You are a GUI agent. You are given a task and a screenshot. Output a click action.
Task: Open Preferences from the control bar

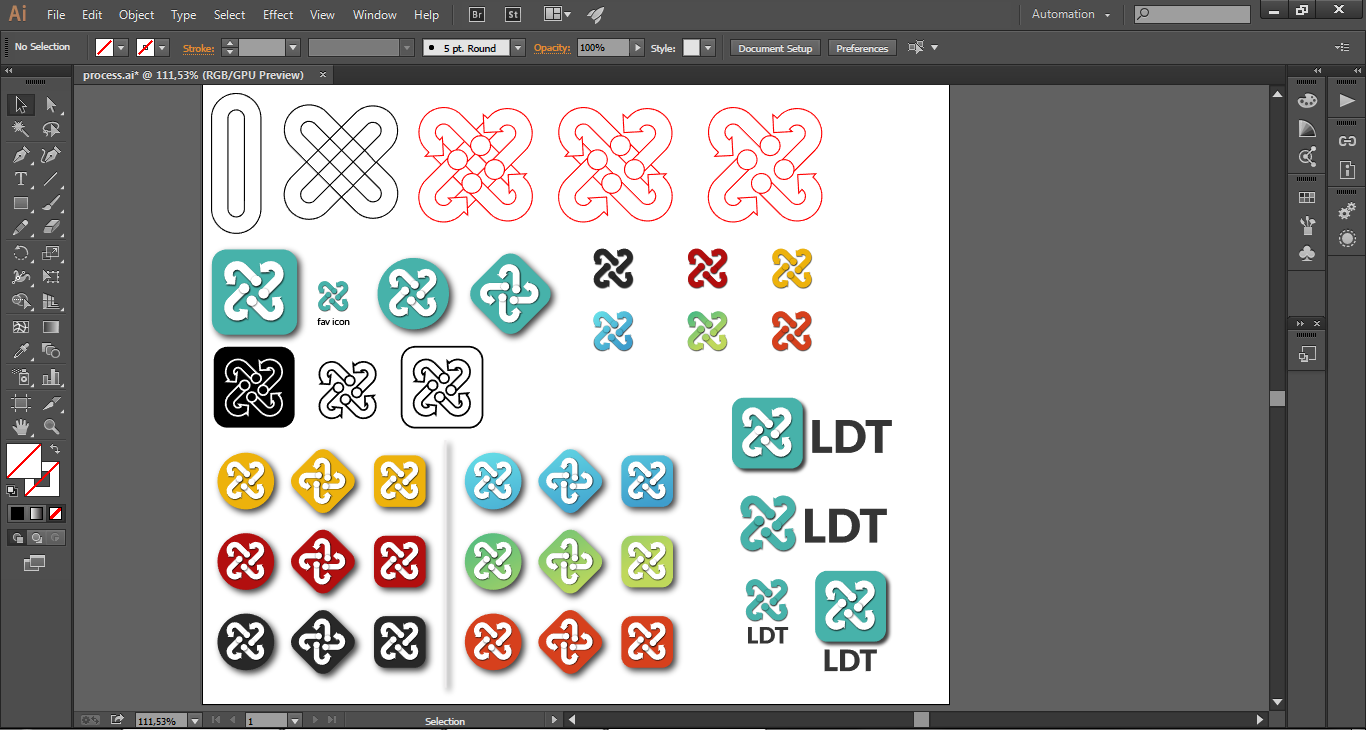(862, 48)
